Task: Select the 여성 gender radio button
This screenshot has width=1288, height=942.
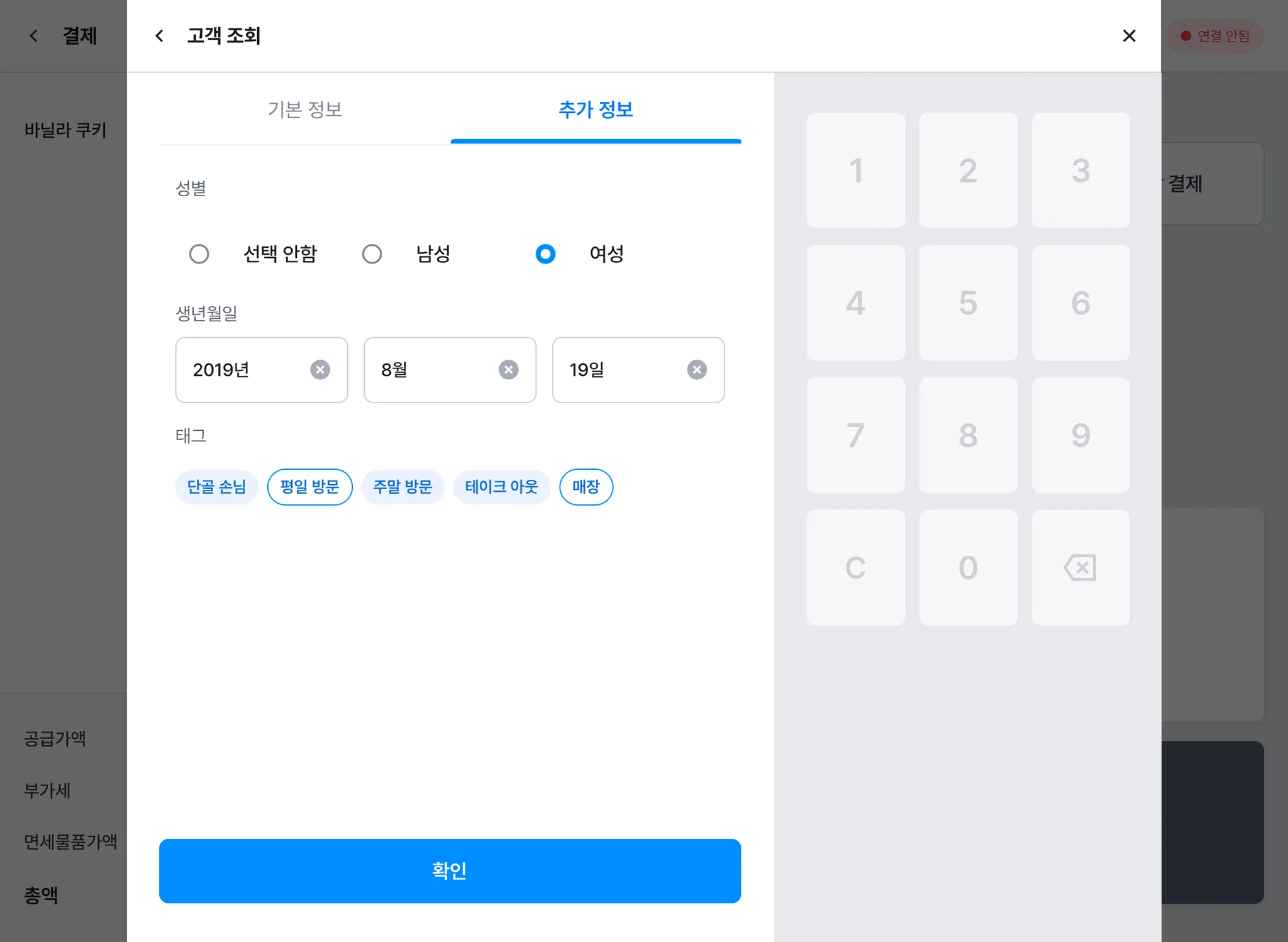Action: [x=545, y=254]
